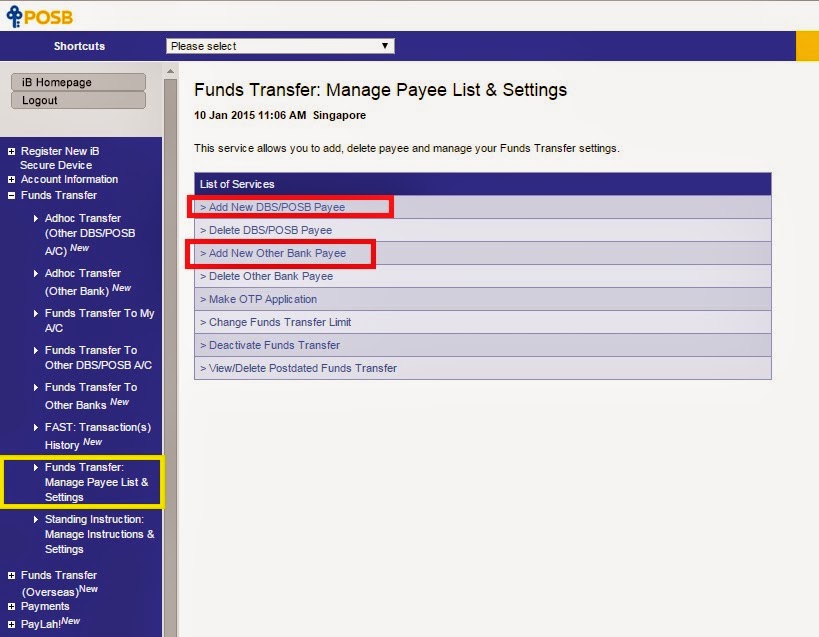The height and width of the screenshot is (637, 819).
Task: Click sidebar scrollbar up arrow
Action: pyautogui.click(x=170, y=71)
